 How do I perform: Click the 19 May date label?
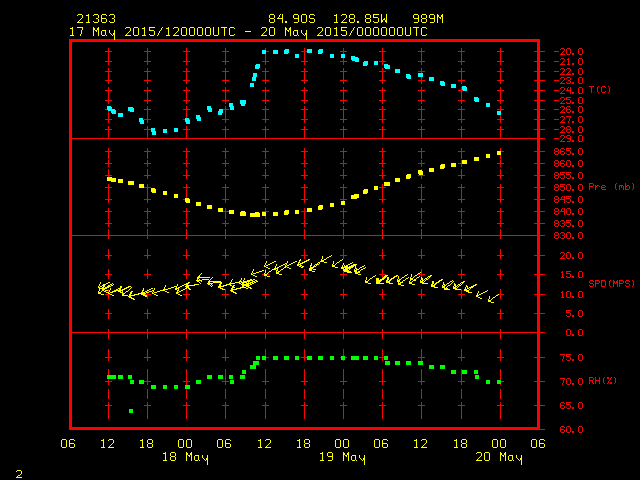[x=342, y=457]
